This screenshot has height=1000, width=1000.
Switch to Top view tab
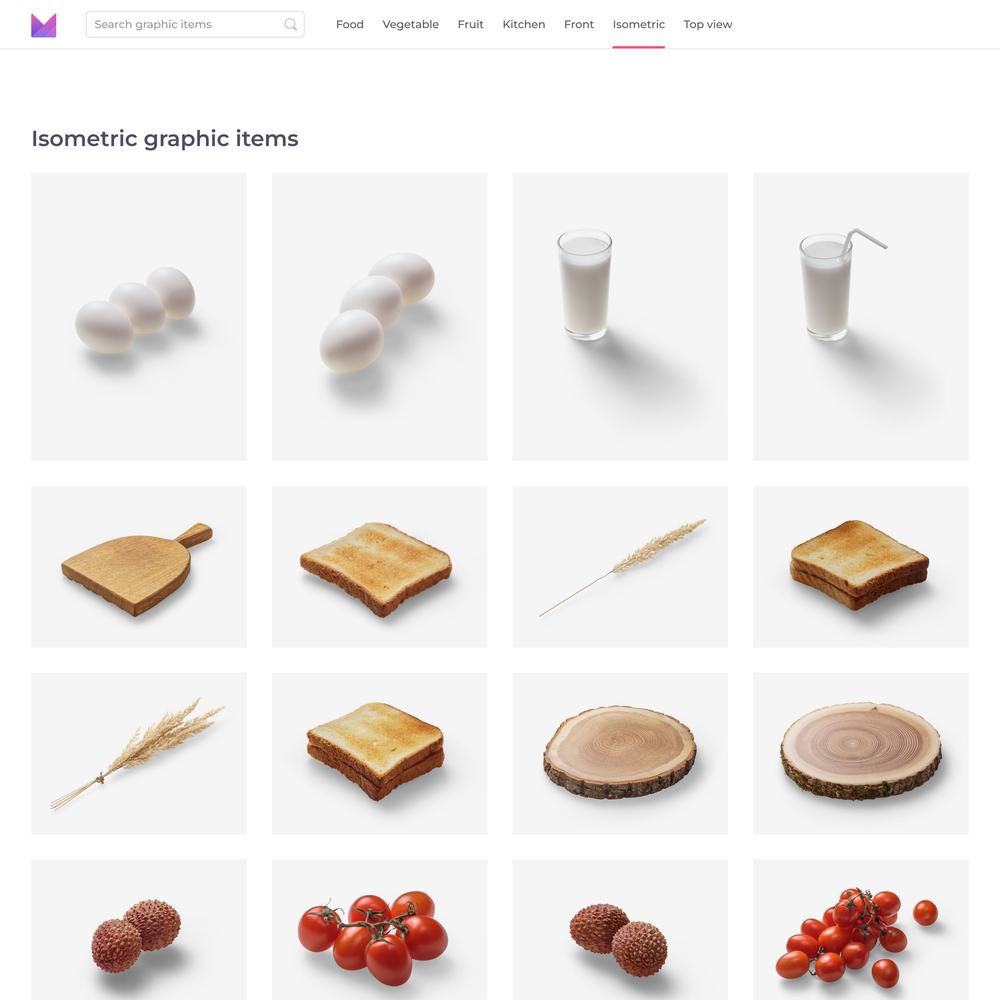(708, 24)
